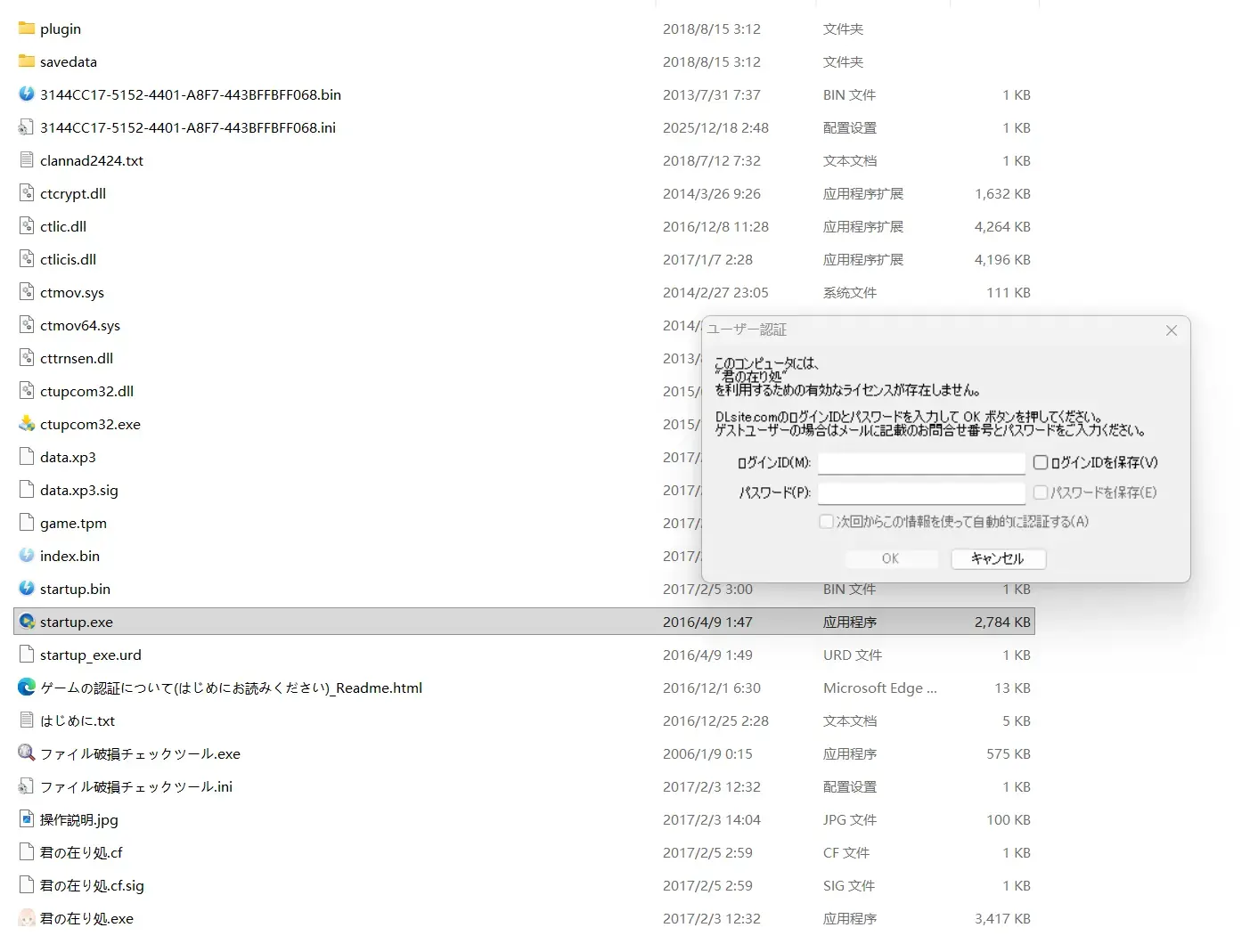Check the 次回から自動的に認証する option

827,522
